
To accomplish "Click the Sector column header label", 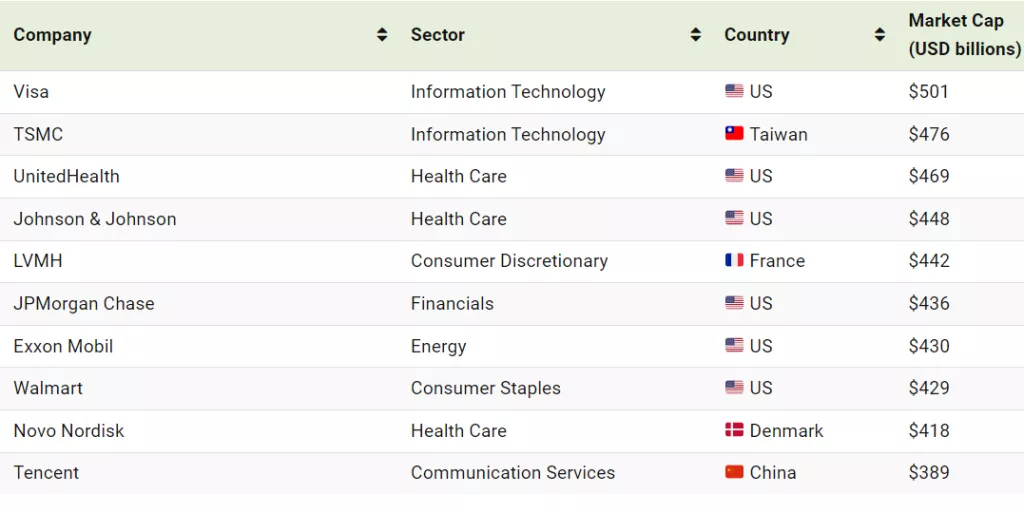I will (x=438, y=35).
